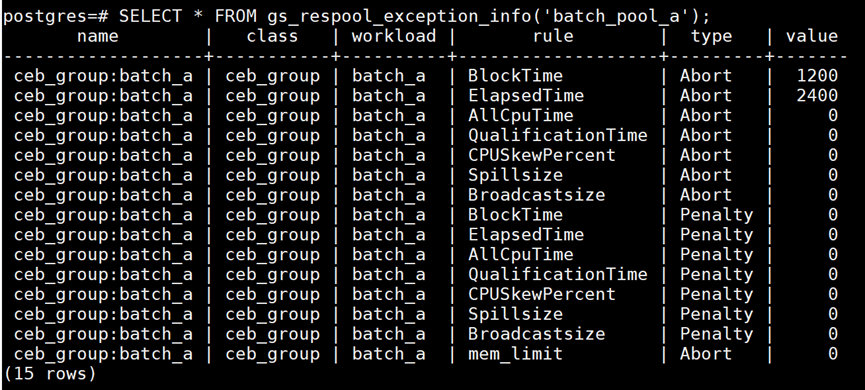This screenshot has height=390, width=865.
Task: Click Broadcastsize in the Penalty row
Action: (536, 334)
